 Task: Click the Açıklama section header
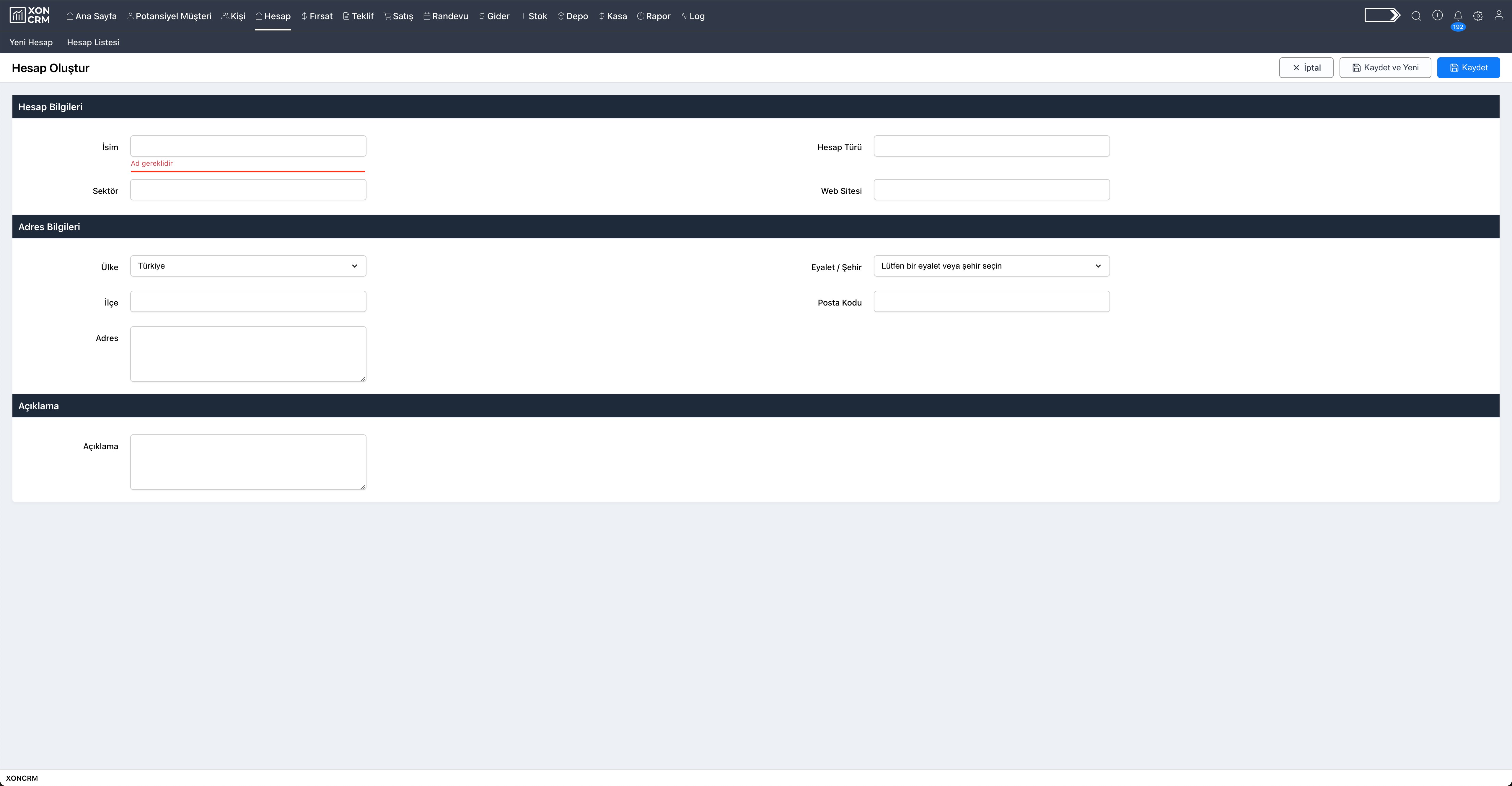tap(756, 406)
